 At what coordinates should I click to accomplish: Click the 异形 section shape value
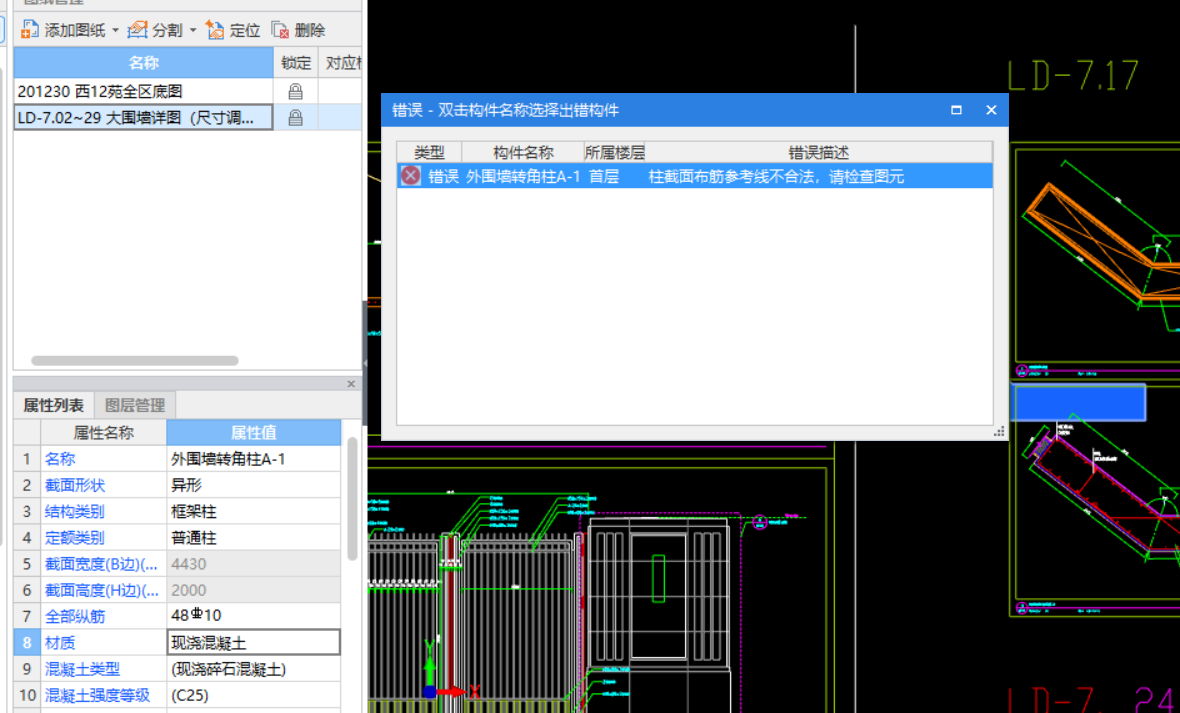click(x=254, y=485)
